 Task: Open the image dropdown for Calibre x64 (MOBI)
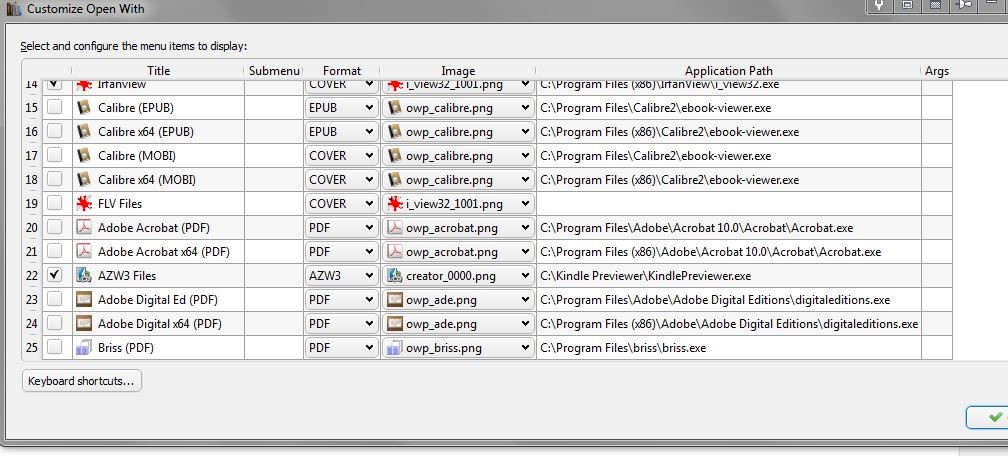(x=458, y=179)
